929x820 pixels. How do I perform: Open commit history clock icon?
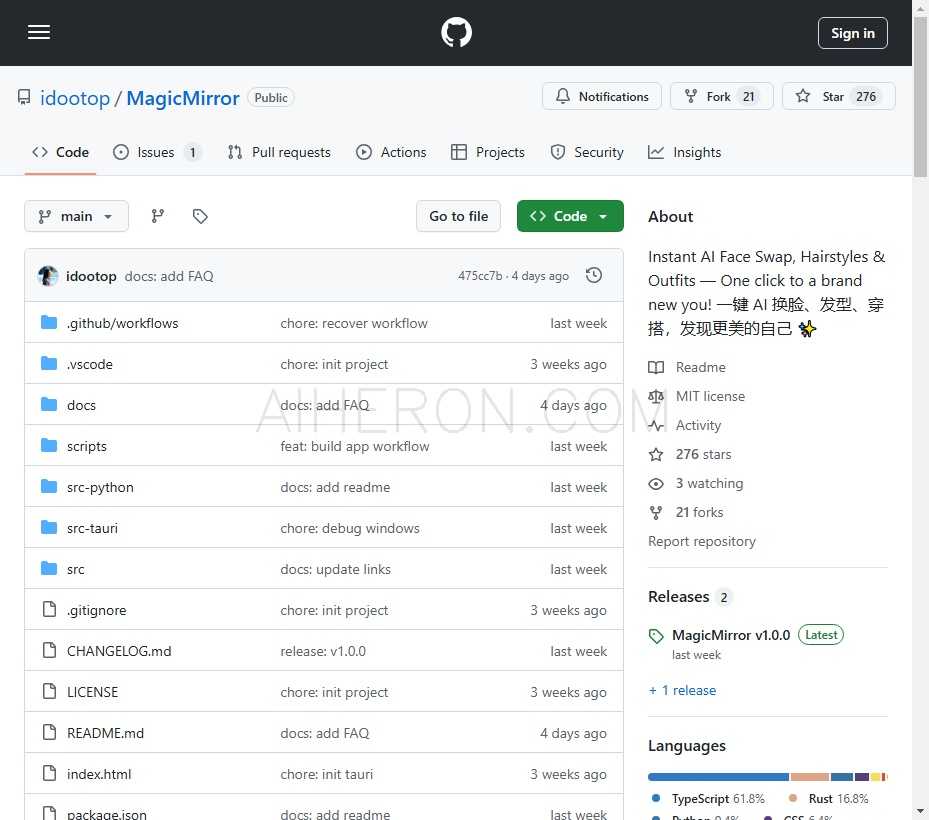[x=594, y=276]
